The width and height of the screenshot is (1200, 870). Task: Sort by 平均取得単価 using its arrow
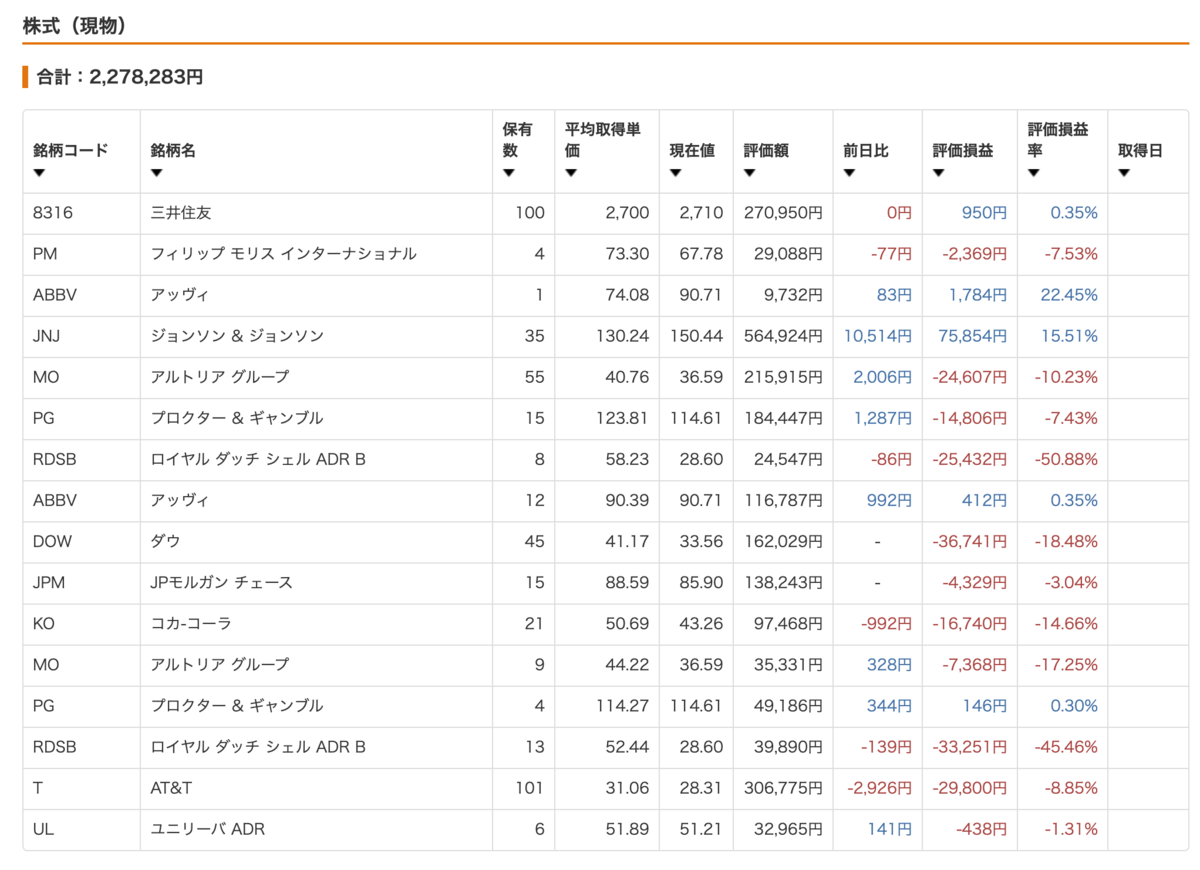(571, 173)
